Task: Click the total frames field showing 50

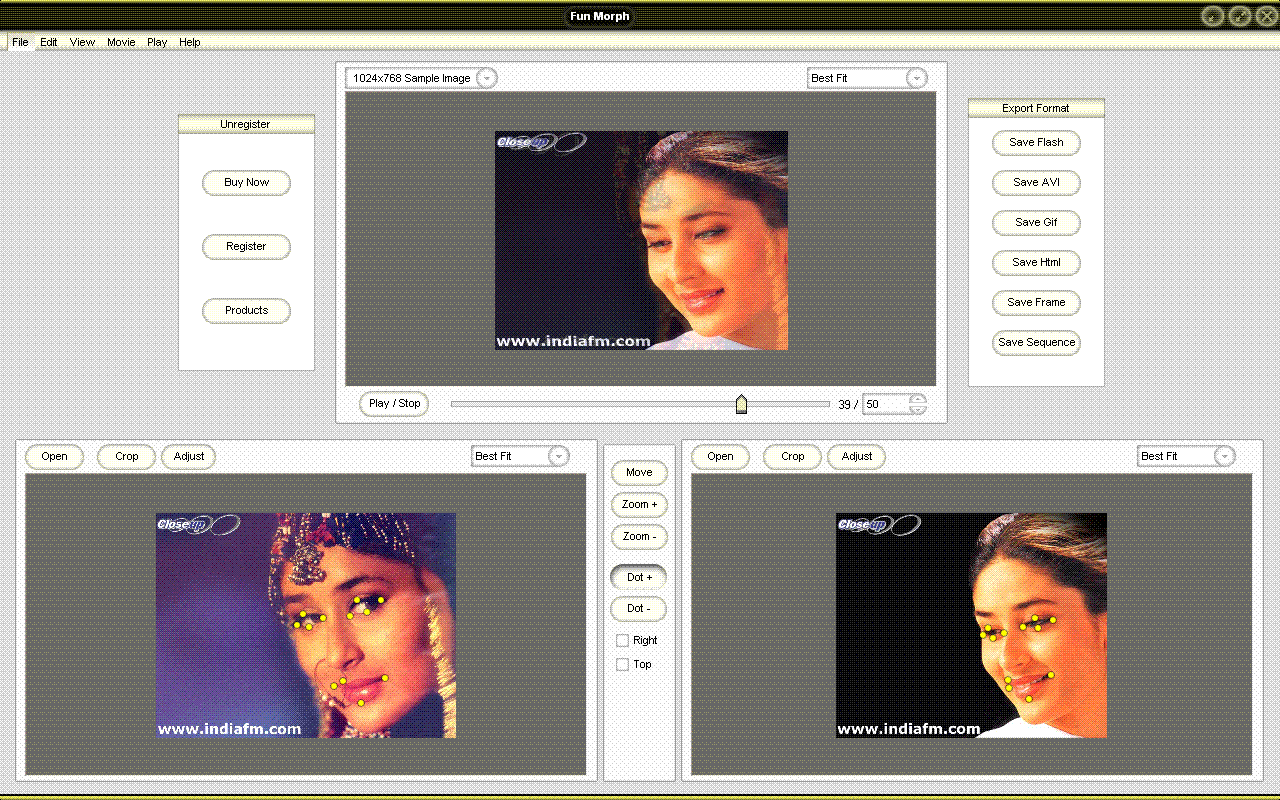Action: pos(886,404)
